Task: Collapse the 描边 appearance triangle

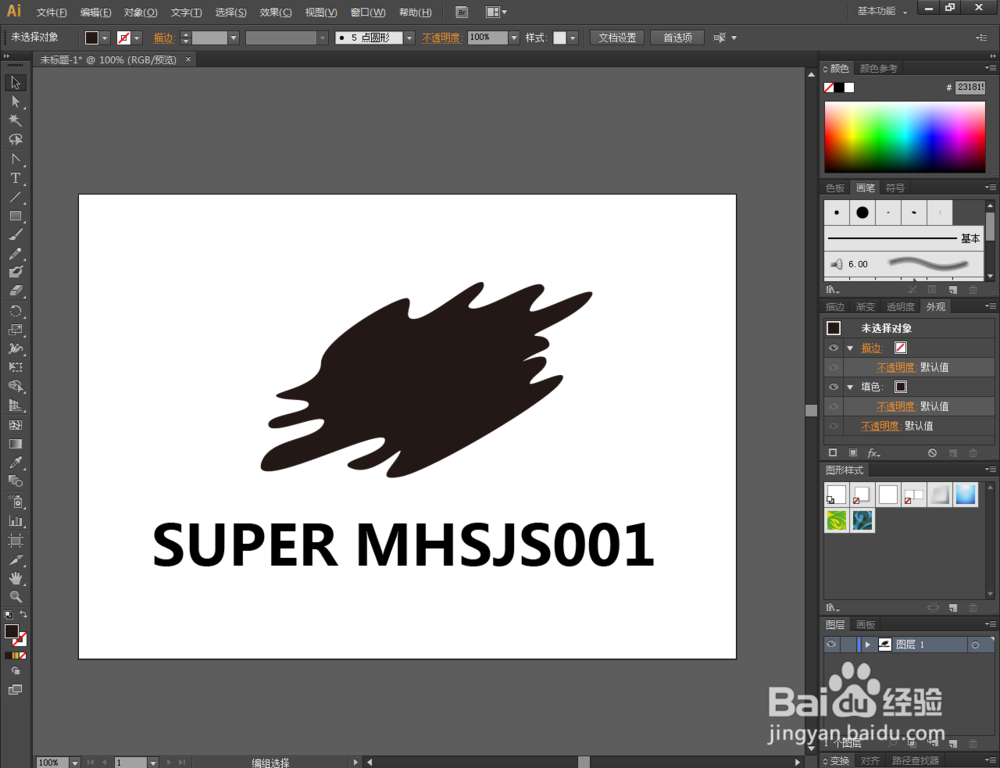Action: click(x=850, y=348)
